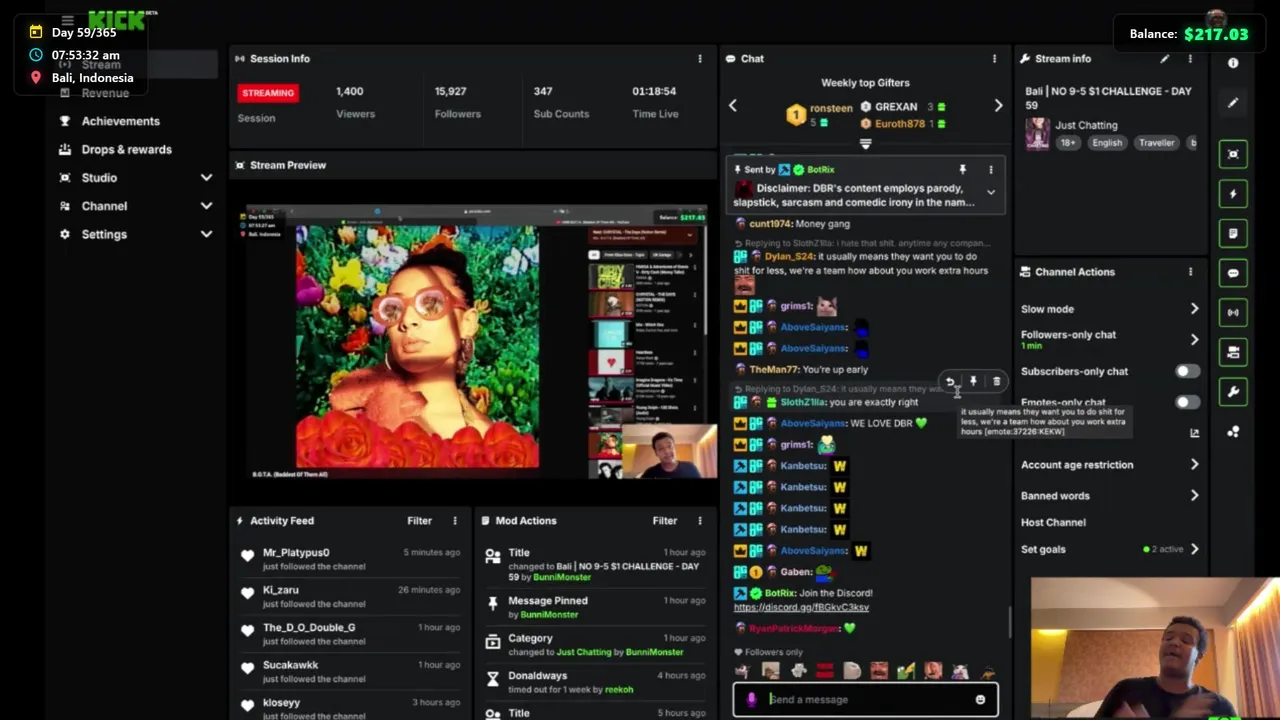This screenshot has width=1280, height=720.
Task: Click Ki_zaru in Activity Feed
Action: tap(280, 590)
